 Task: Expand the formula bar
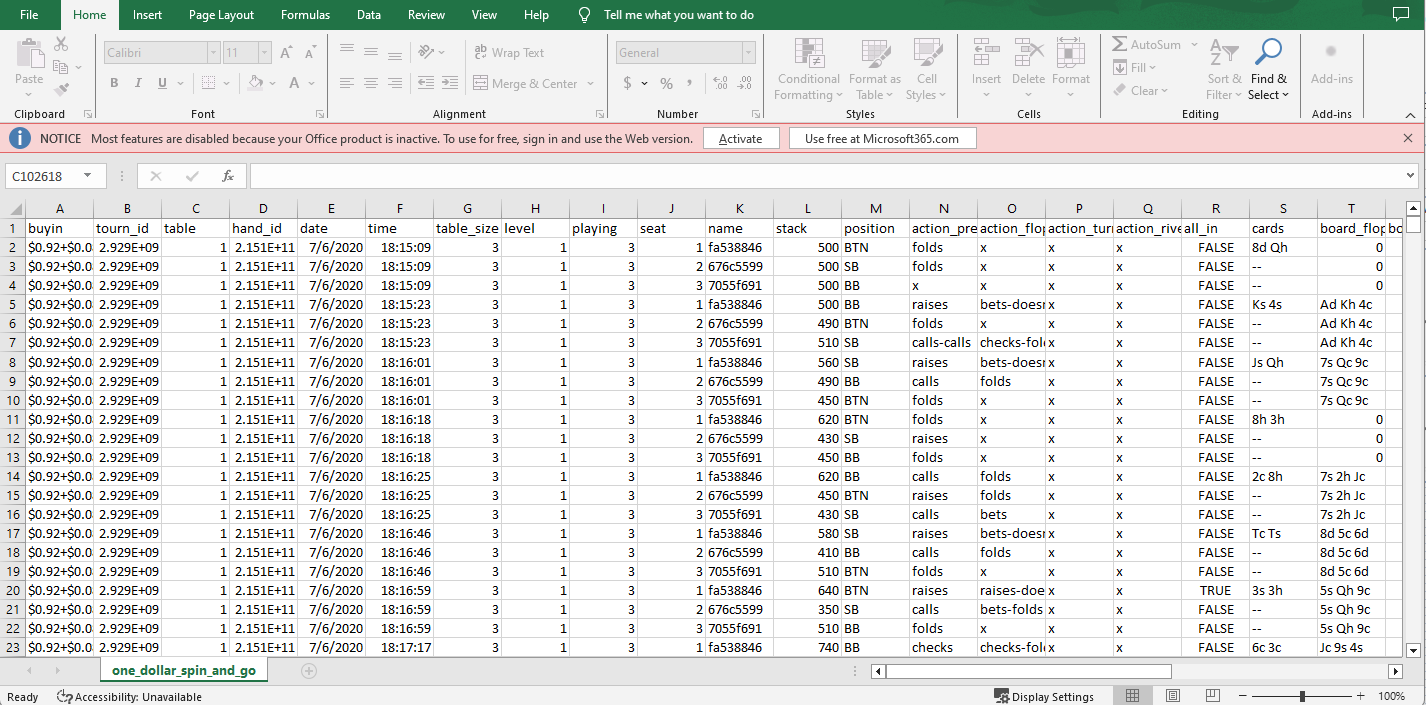click(x=1410, y=176)
